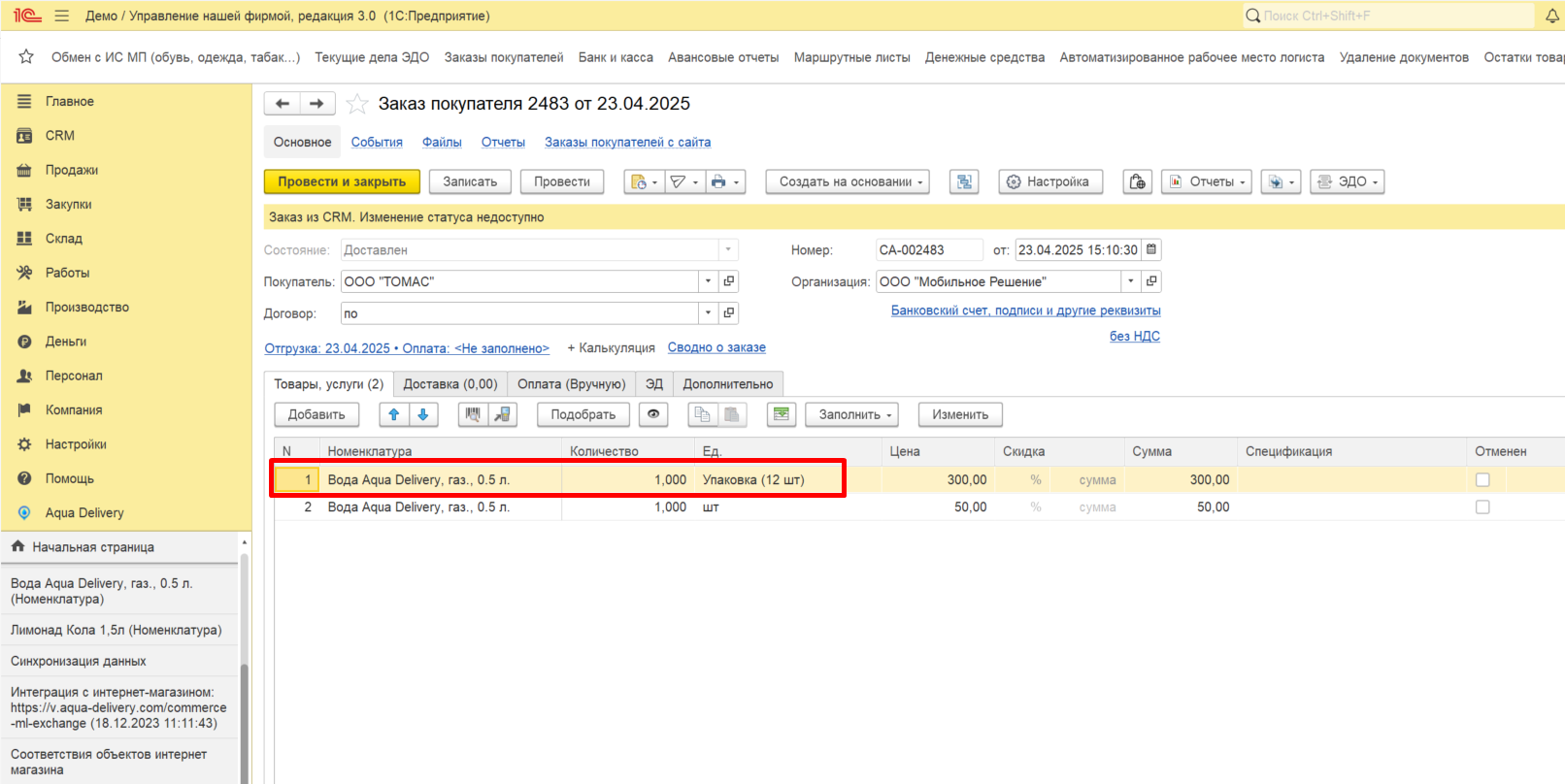Toggle the eye visibility button

click(654, 414)
